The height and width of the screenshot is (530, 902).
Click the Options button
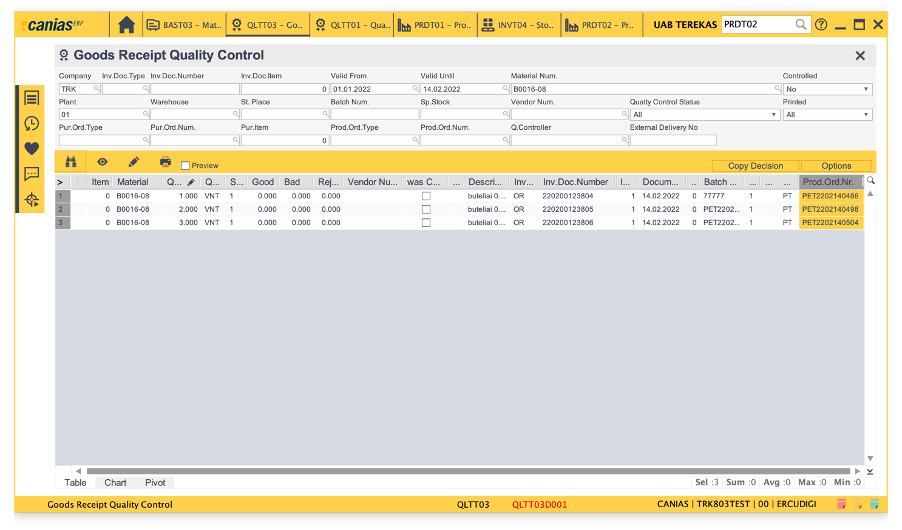tap(836, 166)
